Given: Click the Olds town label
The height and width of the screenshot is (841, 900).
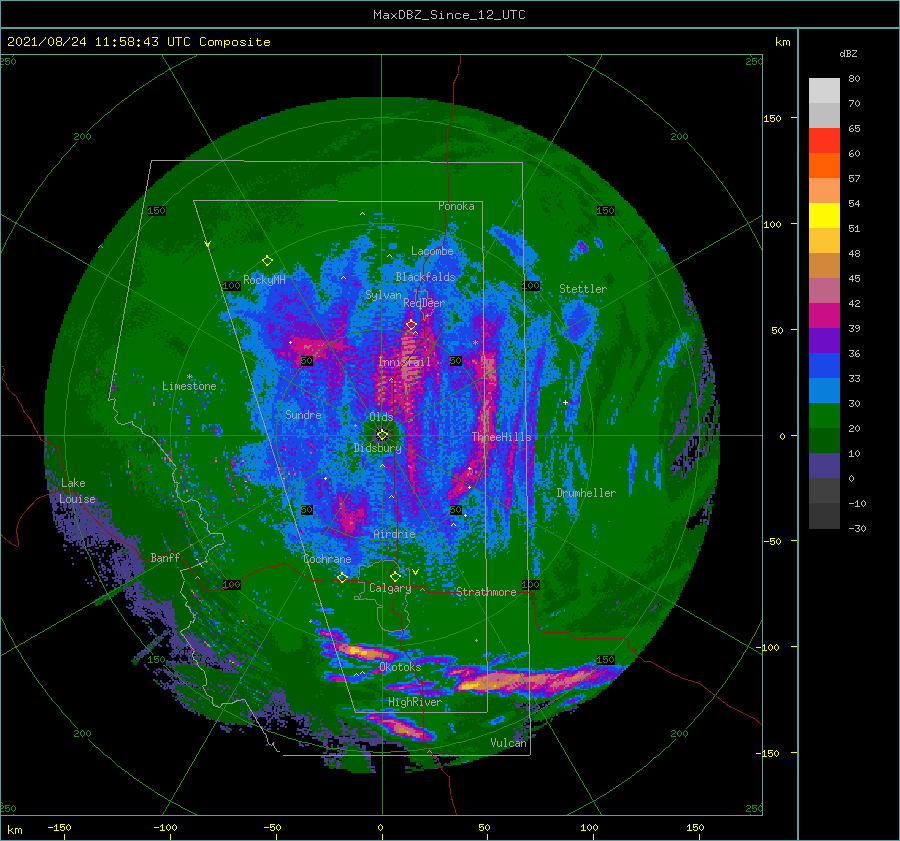Looking at the screenshot, I should pos(381,417).
